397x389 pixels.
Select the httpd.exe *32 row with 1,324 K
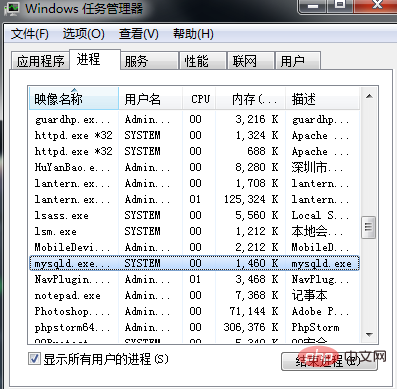(194, 135)
